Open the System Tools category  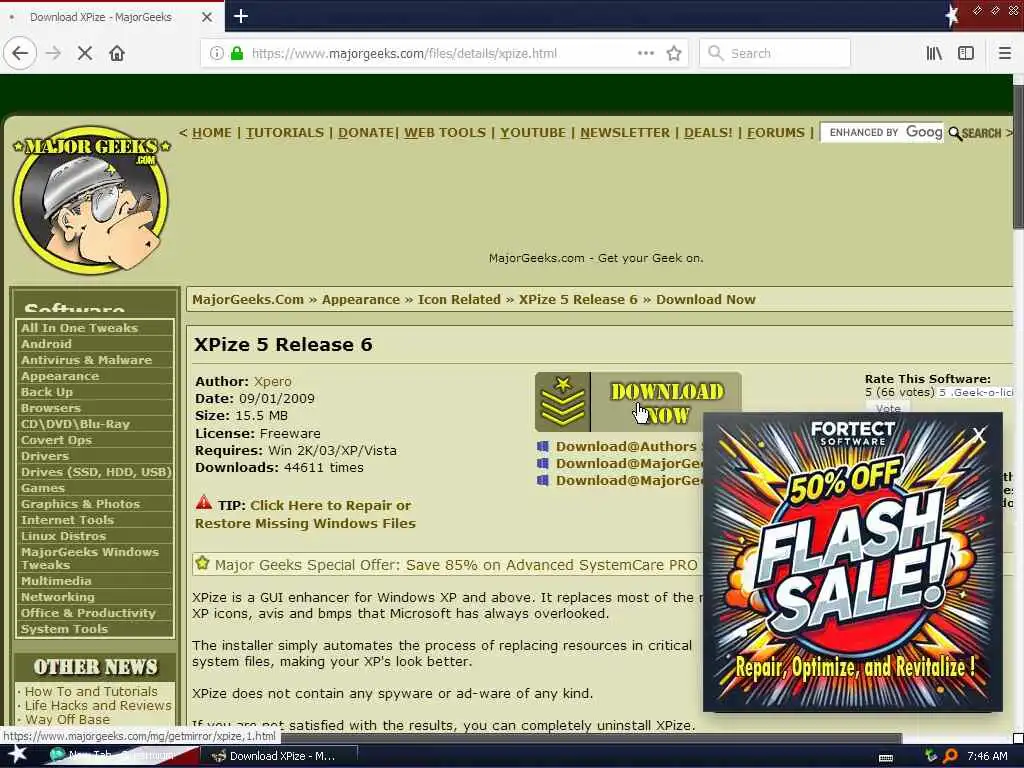pos(64,629)
